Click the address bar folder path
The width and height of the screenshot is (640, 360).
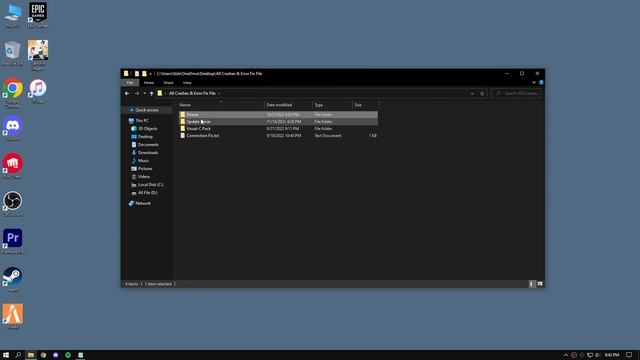tap(192, 93)
